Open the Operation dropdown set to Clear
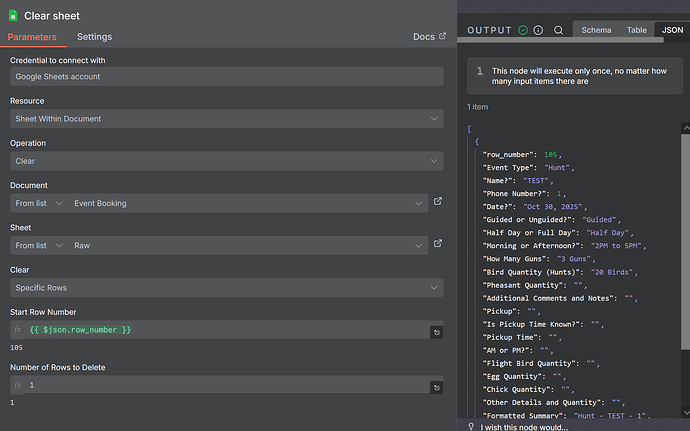The width and height of the screenshot is (690, 431). (x=226, y=161)
